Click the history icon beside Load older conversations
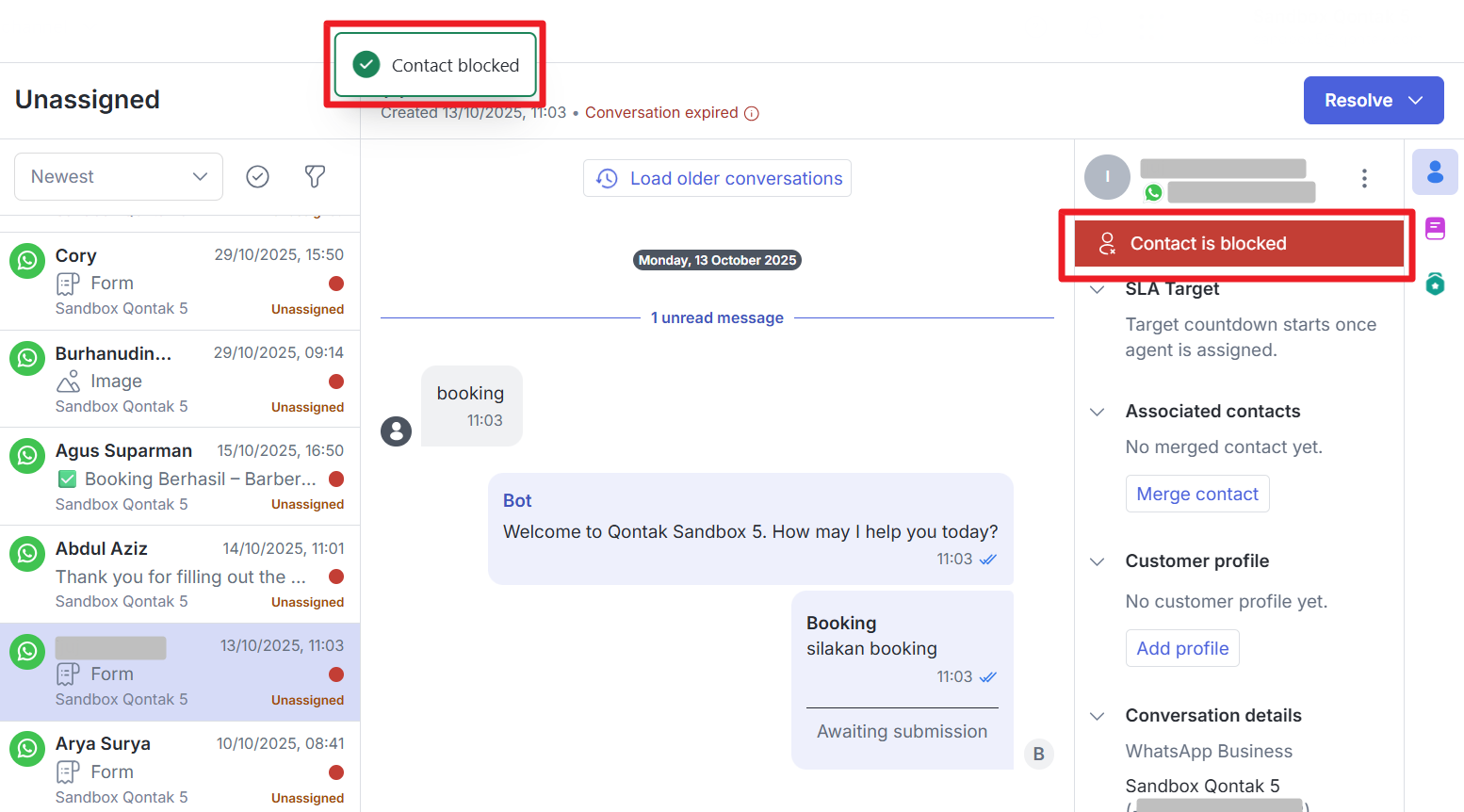The height and width of the screenshot is (812, 1464). pyautogui.click(x=608, y=178)
